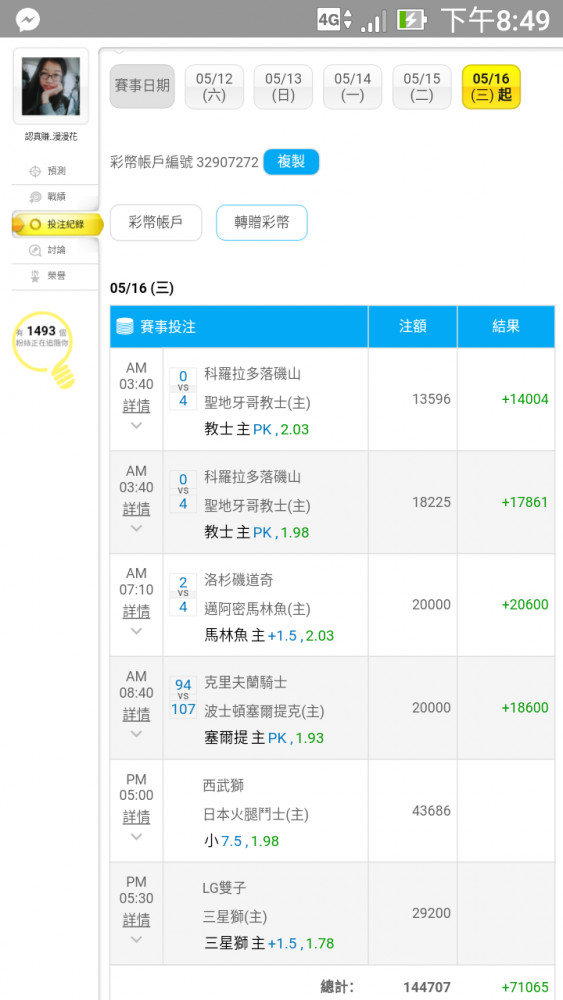Tap the user profile photo thumbnail
The height and width of the screenshot is (1000, 563).
(50, 86)
